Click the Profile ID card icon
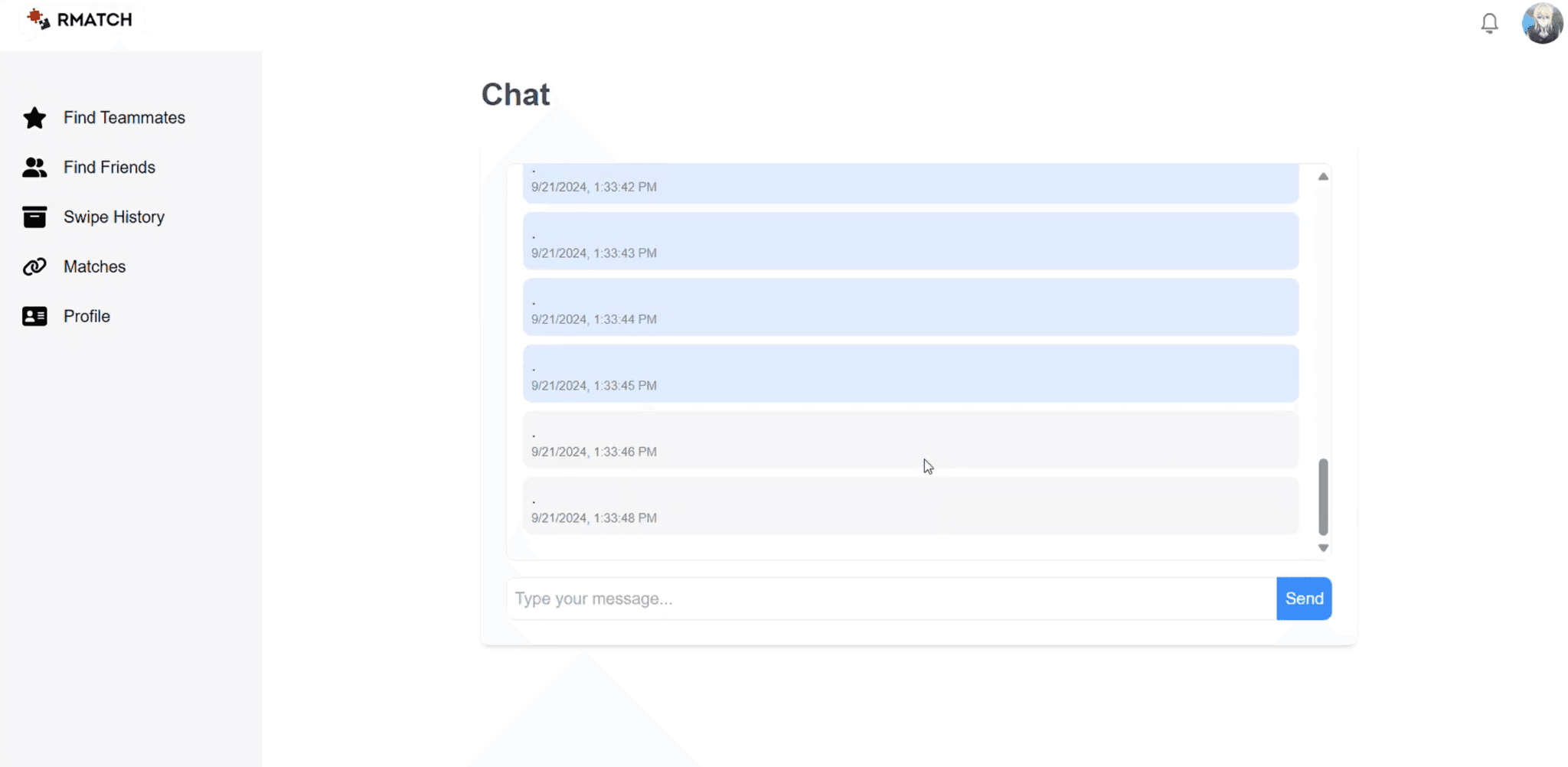Image resolution: width=1568 pixels, height=767 pixels. pyautogui.click(x=34, y=316)
